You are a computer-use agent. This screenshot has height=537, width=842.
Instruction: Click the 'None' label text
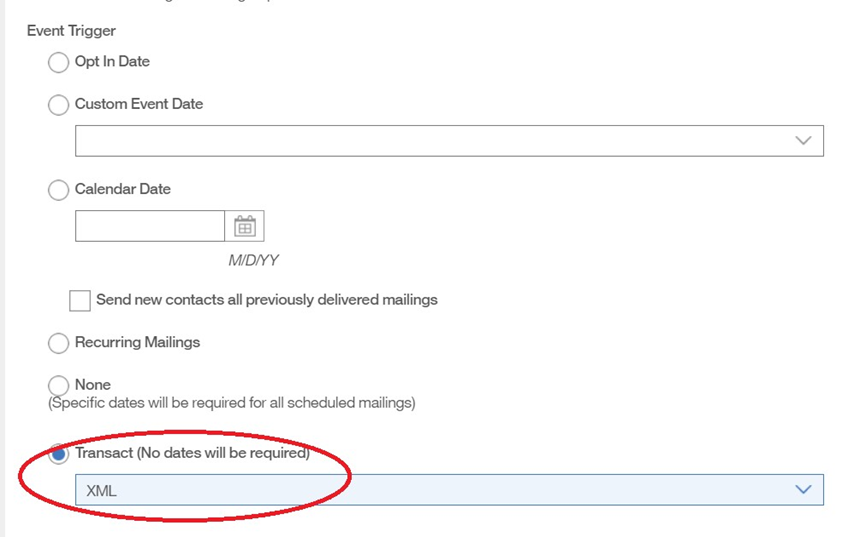click(x=93, y=385)
